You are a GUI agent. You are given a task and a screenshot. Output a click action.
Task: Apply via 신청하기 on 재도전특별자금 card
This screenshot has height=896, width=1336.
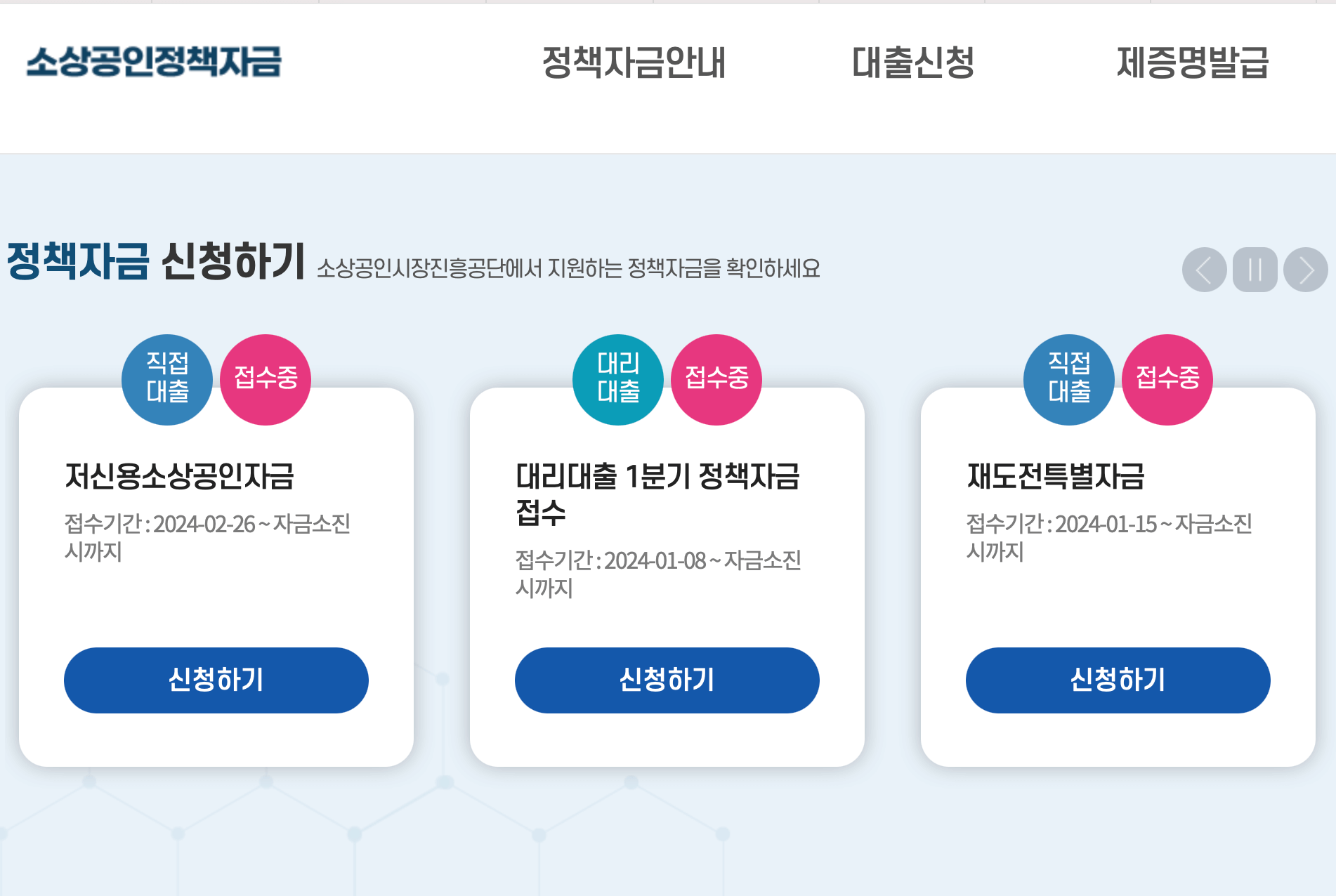click(1117, 680)
